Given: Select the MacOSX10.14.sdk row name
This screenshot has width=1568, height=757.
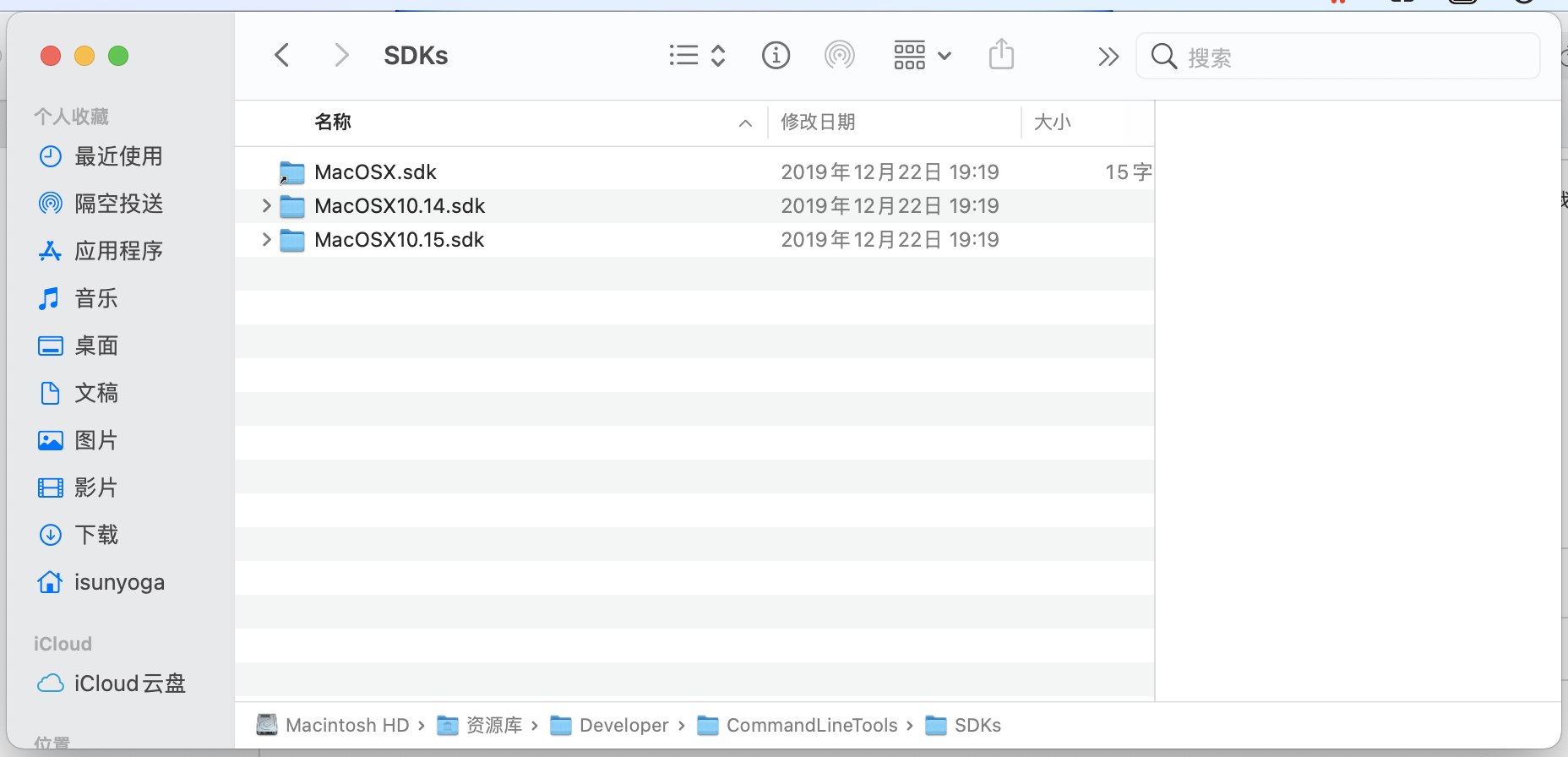Looking at the screenshot, I should 400,206.
